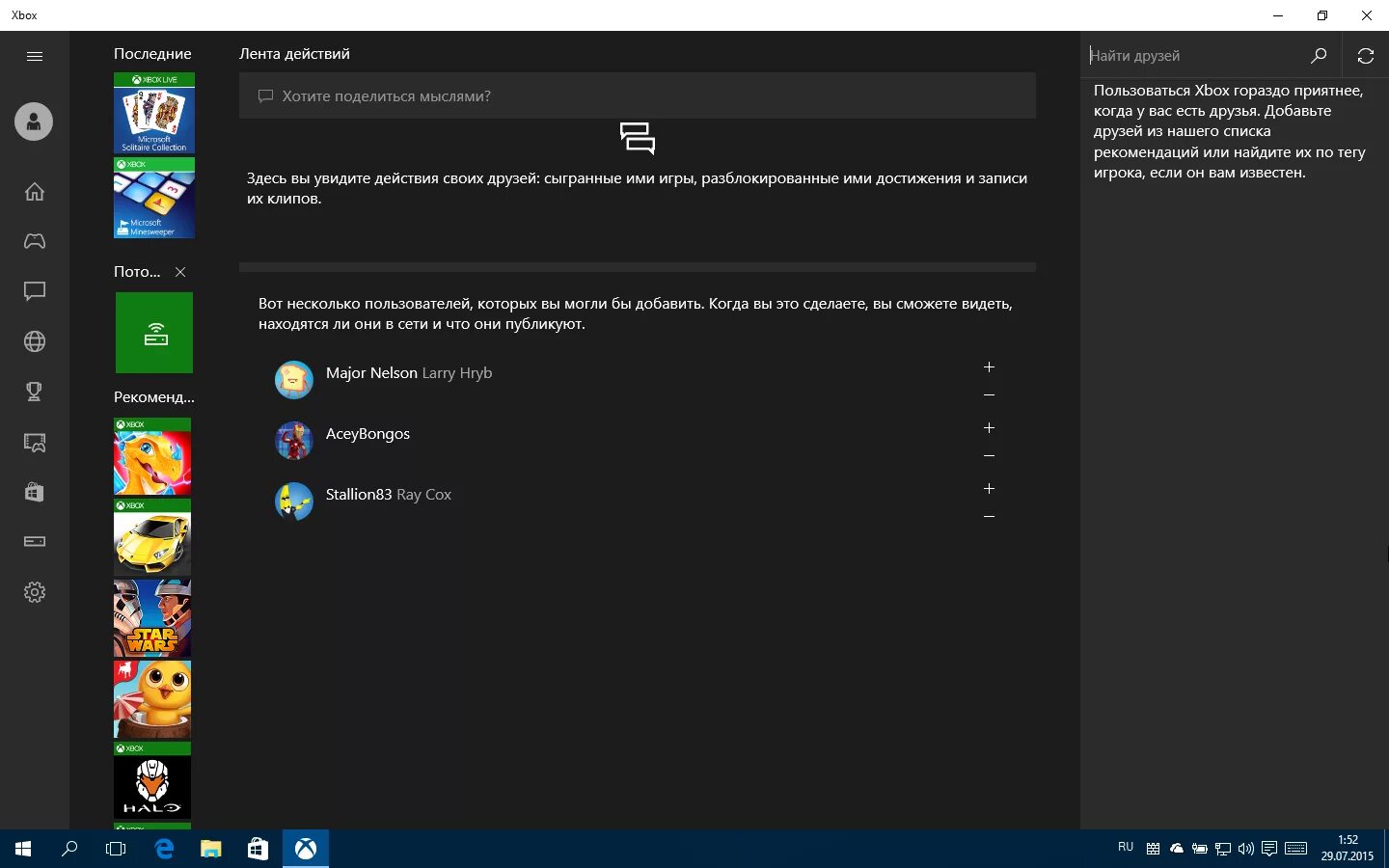Image resolution: width=1389 pixels, height=868 pixels.
Task: Go to the Home section
Action: pos(35,191)
